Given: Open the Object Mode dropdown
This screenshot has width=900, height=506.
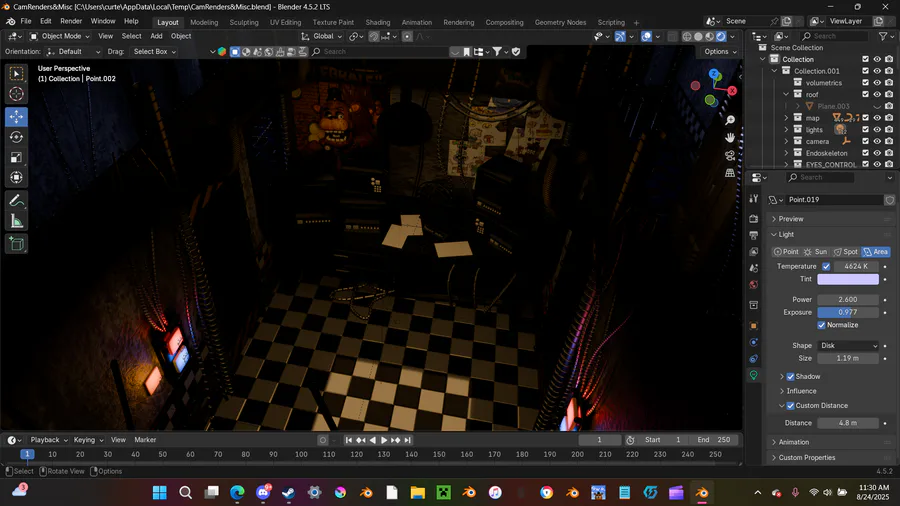Looking at the screenshot, I should click(x=60, y=36).
